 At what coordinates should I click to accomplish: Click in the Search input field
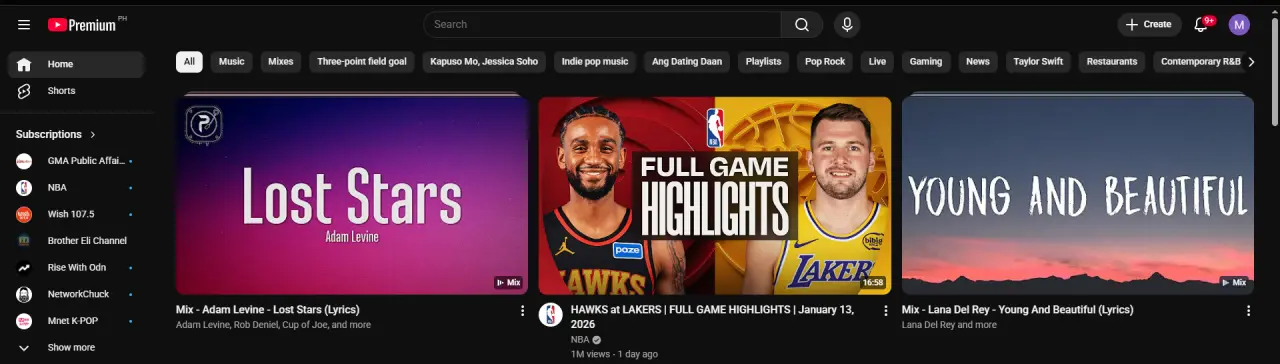click(602, 24)
